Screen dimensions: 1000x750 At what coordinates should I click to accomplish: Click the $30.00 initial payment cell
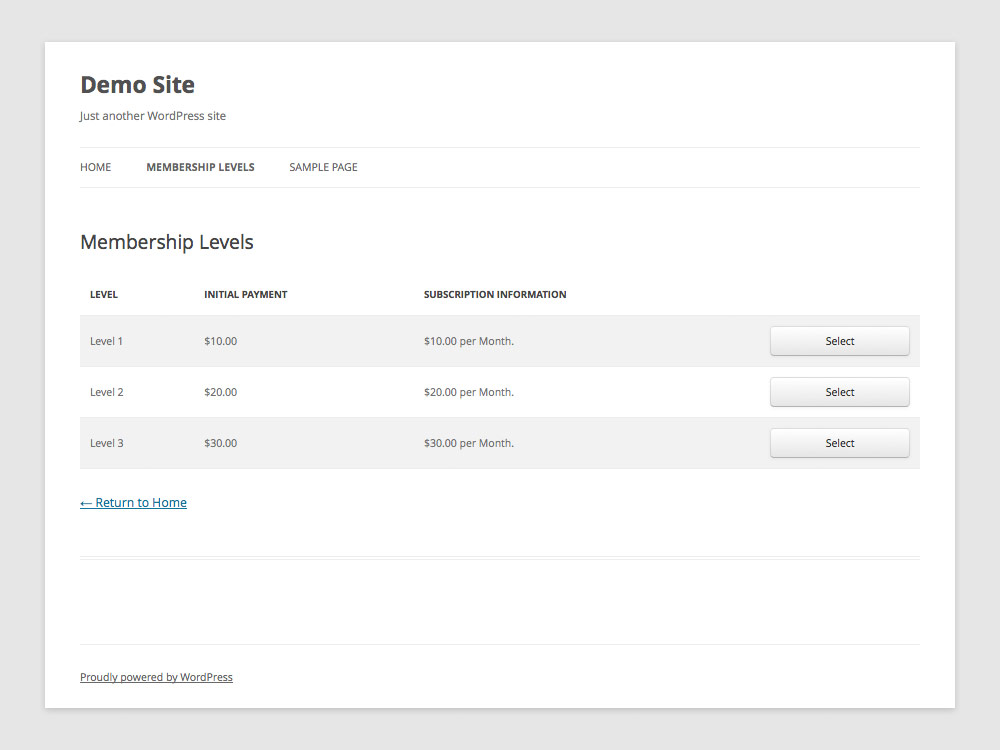coord(221,443)
